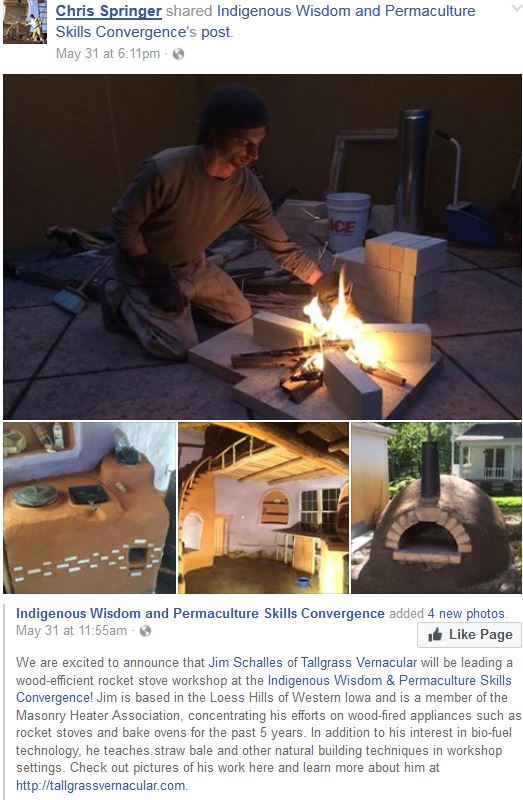Click the Like Page button

[469, 635]
